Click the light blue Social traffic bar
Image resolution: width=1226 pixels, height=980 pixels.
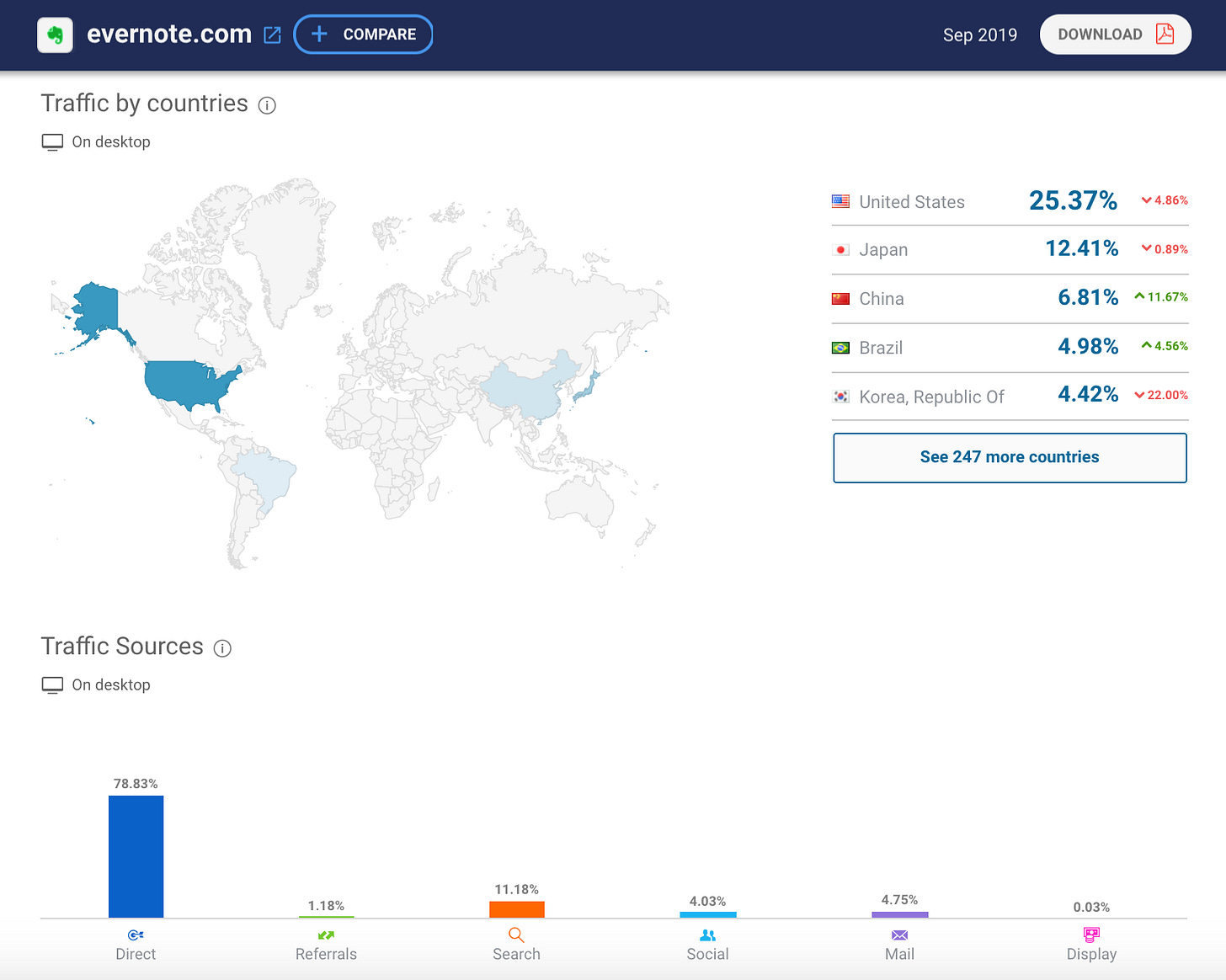707,914
